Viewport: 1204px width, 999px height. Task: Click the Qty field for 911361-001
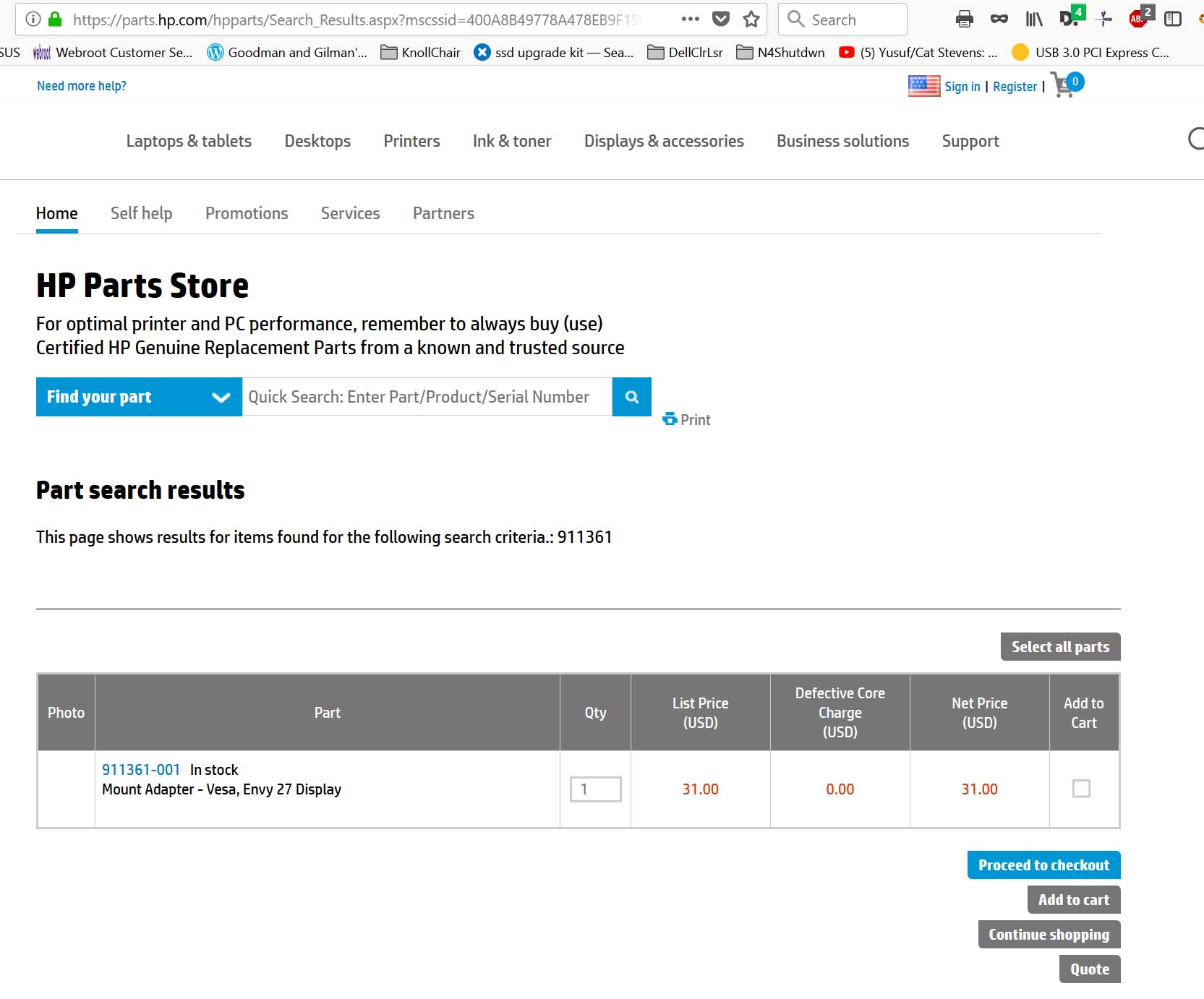[x=596, y=789]
